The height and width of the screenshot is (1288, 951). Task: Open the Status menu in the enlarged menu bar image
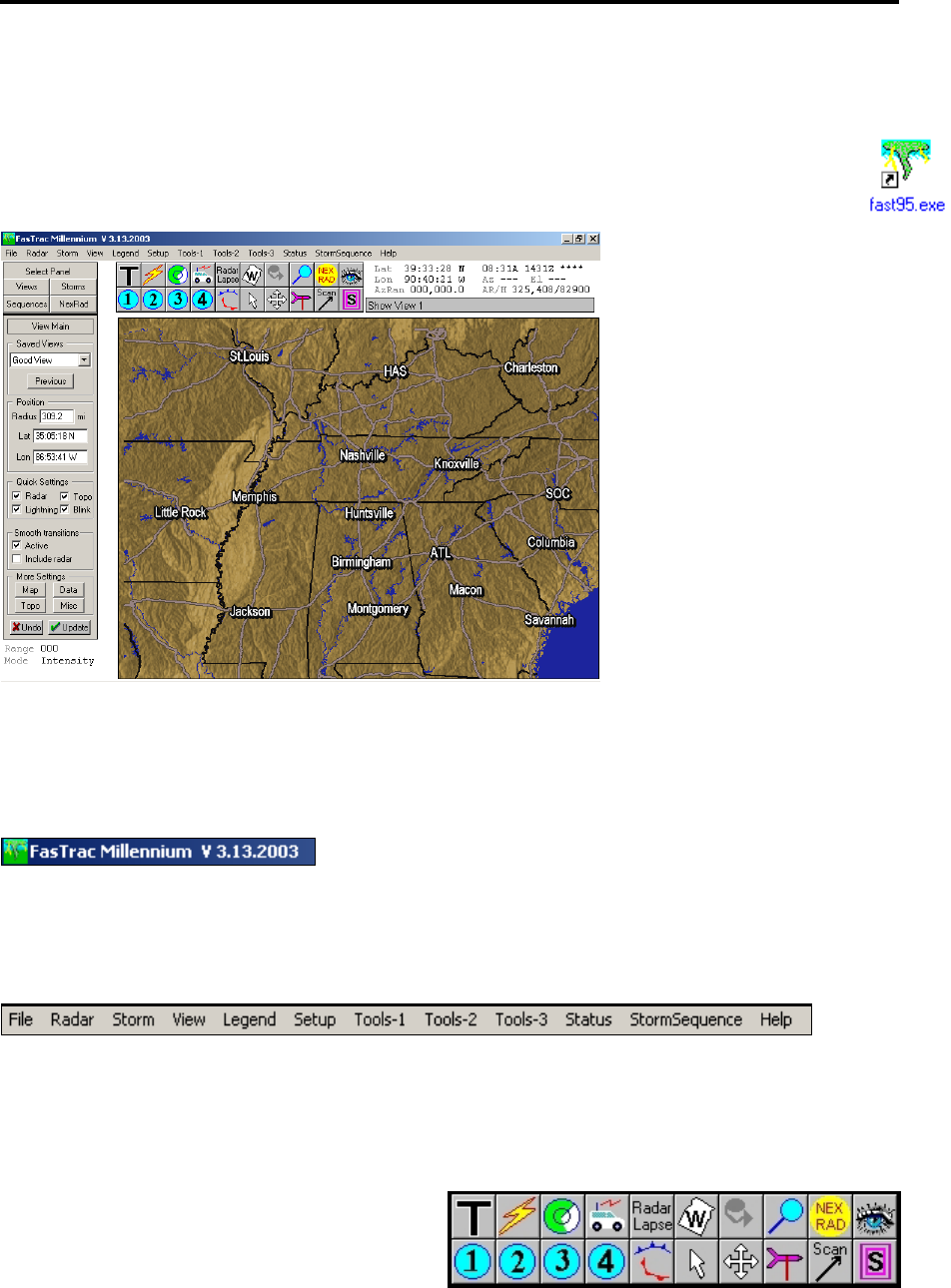(x=588, y=1020)
